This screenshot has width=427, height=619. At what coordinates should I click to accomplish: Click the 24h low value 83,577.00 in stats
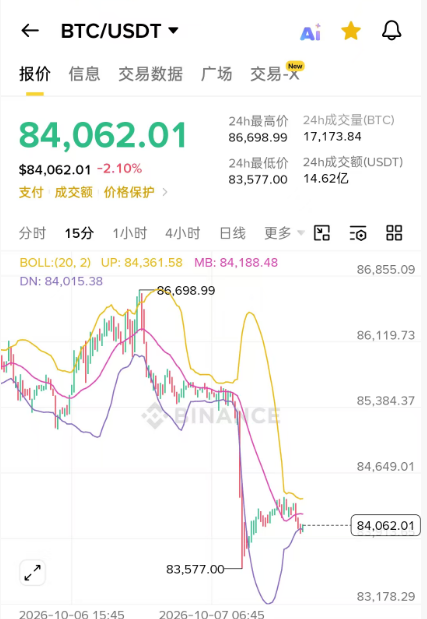pyautogui.click(x=258, y=180)
